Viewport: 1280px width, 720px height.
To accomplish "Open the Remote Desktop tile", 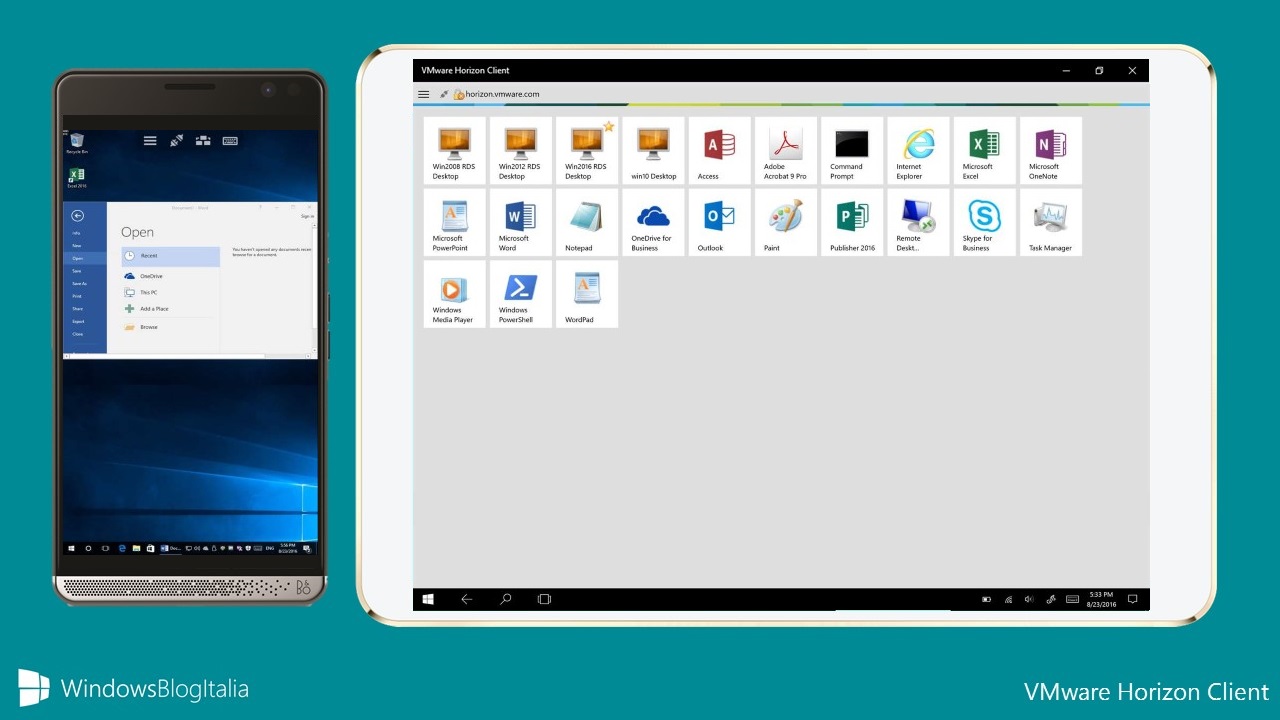I will click(918, 222).
